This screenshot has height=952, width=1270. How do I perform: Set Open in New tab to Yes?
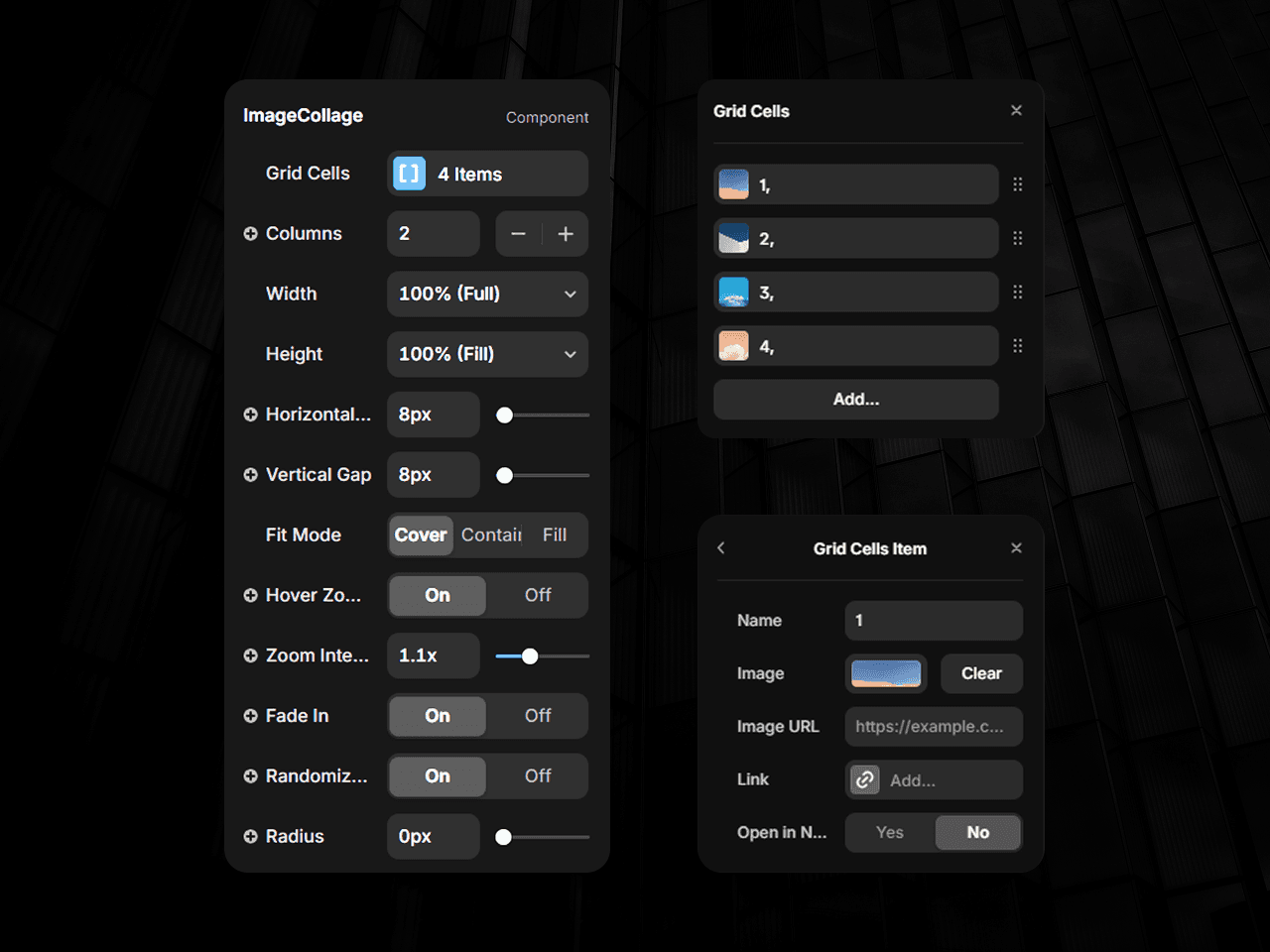coord(890,833)
